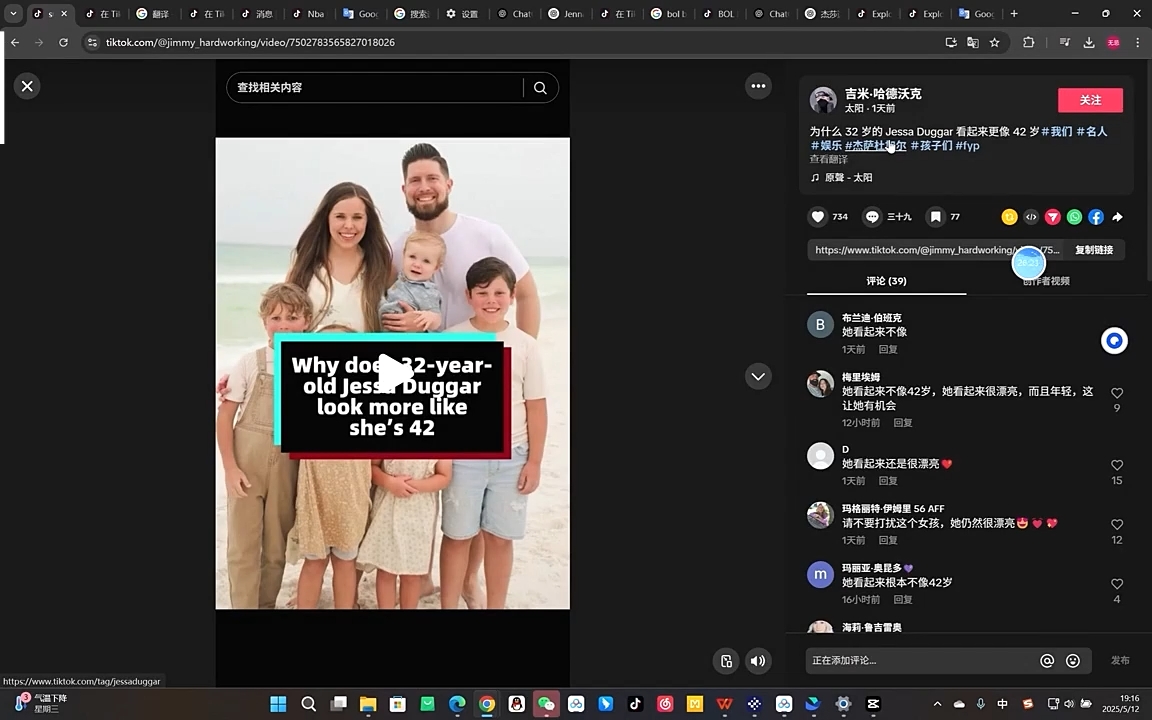The width and height of the screenshot is (1152, 720).
Task: Toggle the auto-scroll mode icon
Action: click(726, 660)
